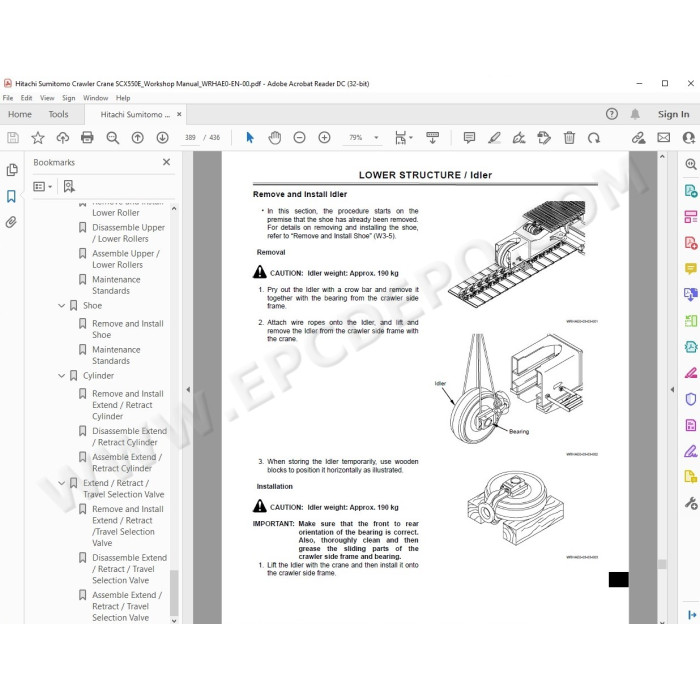Rotate the page with rotate icon
700x700 pixels.
(594, 138)
